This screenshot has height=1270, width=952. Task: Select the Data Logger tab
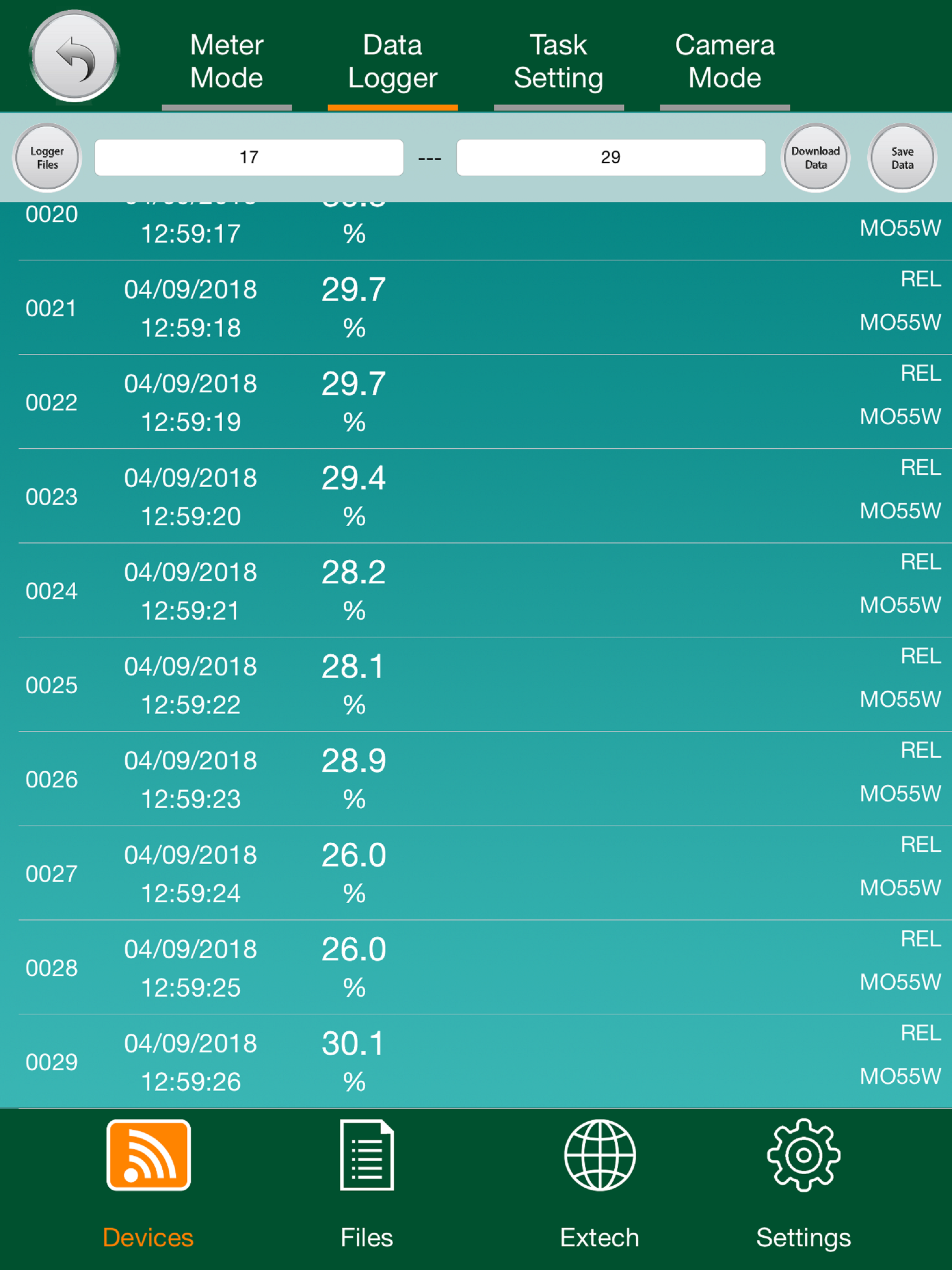coord(393,61)
